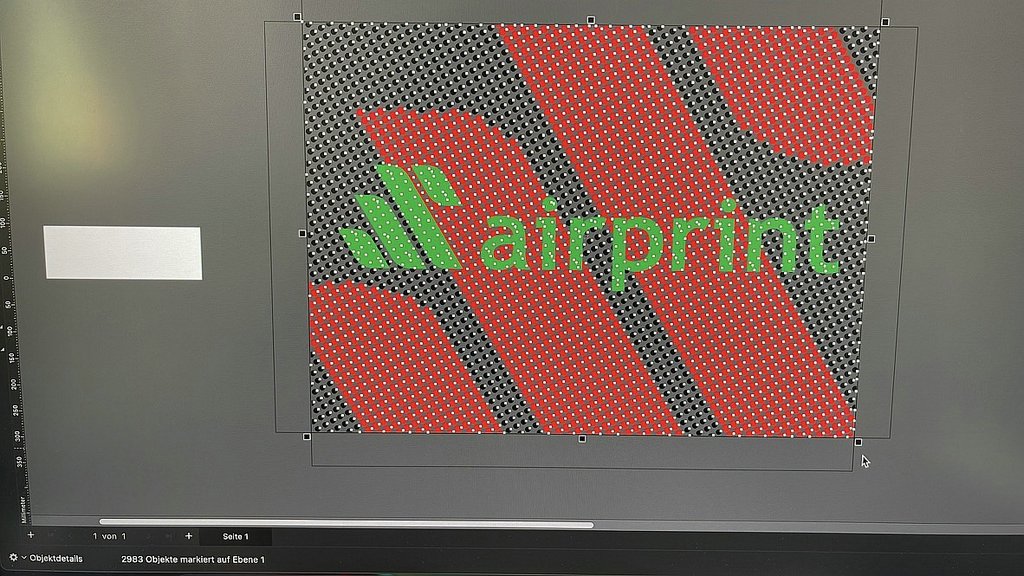This screenshot has height=576, width=1024.
Task: Click the horizontal scrollbar below the canvas
Action: click(345, 523)
